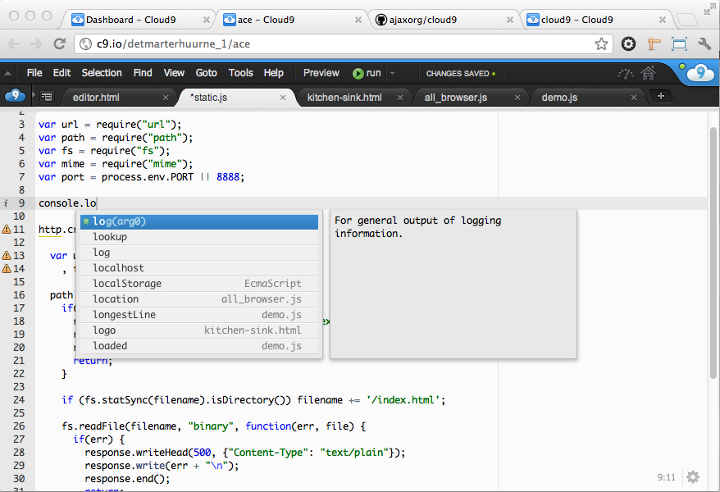This screenshot has width=720, height=492.
Task: Open the Find menu
Action: [143, 73]
